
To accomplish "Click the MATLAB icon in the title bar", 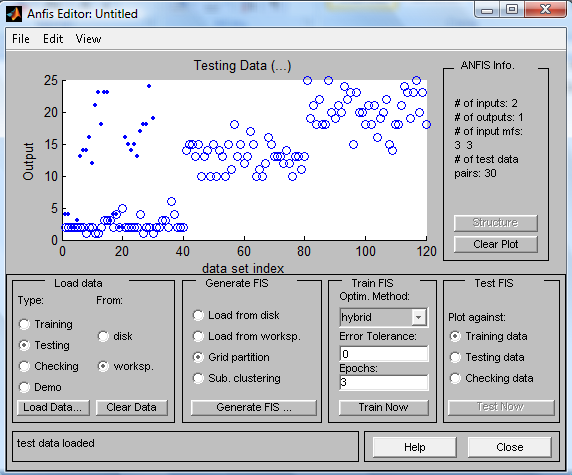I will [x=13, y=14].
